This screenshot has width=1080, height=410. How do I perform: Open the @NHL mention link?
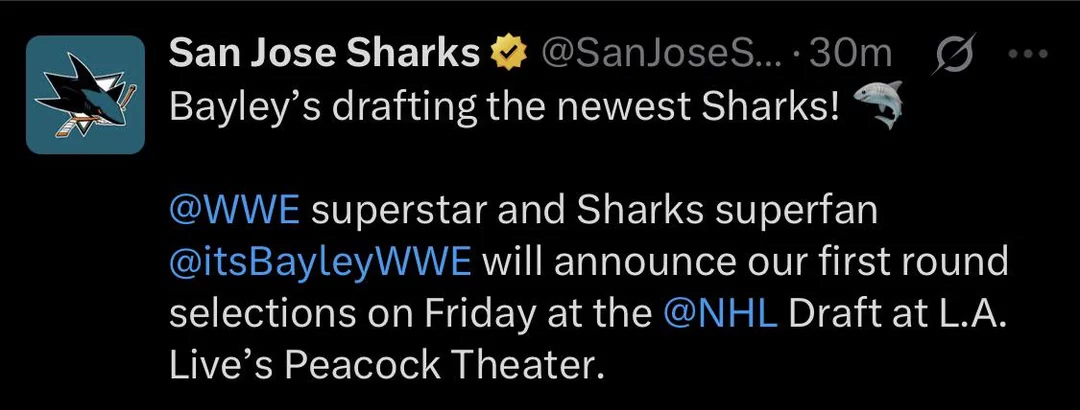[x=720, y=314]
